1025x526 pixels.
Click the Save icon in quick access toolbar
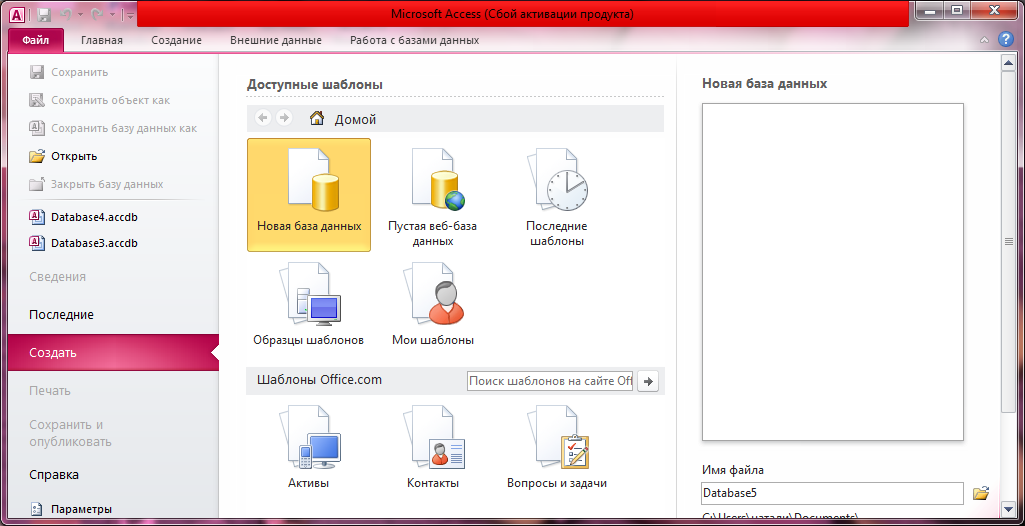[44, 14]
